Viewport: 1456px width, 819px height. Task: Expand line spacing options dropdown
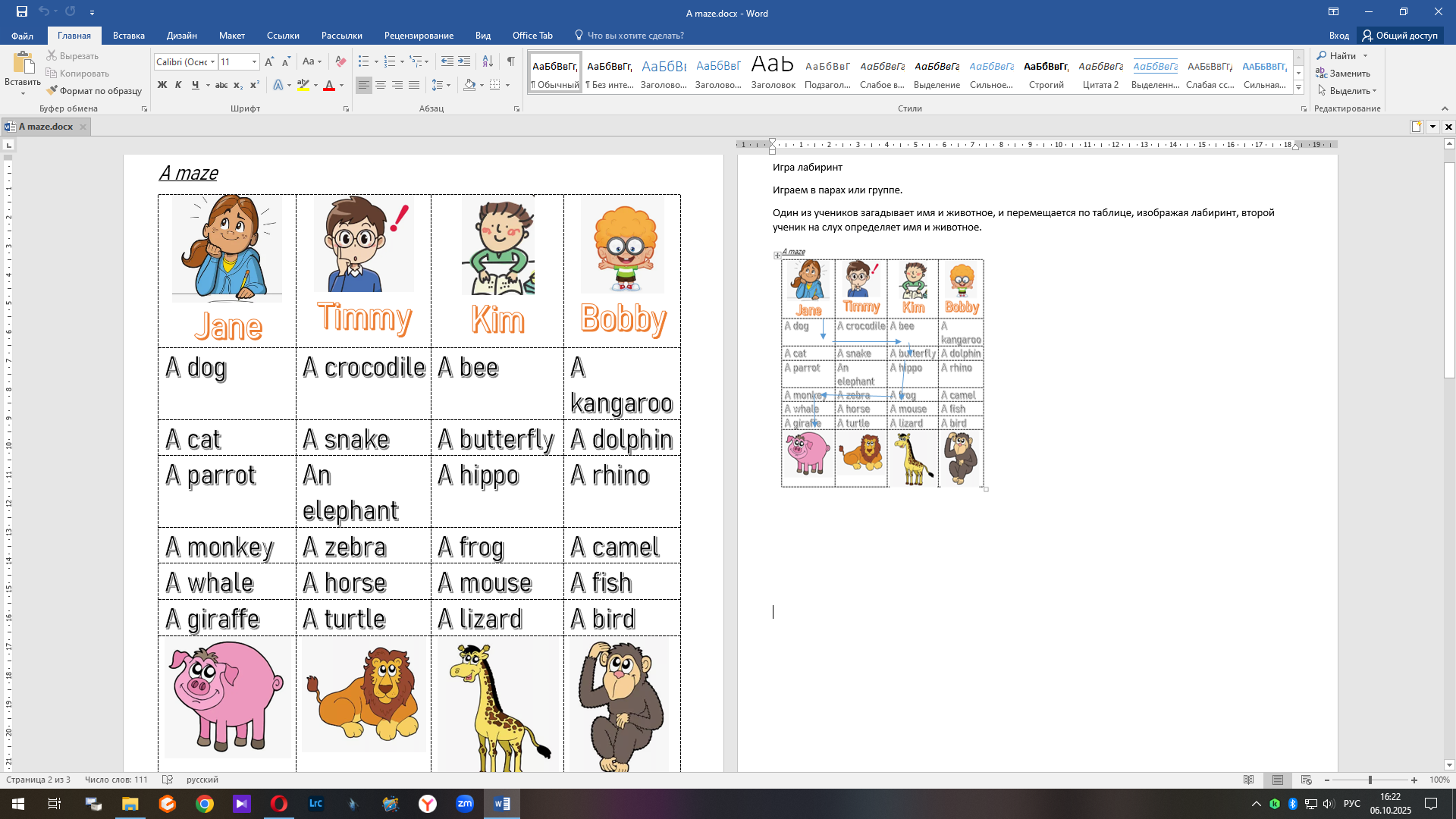click(449, 86)
